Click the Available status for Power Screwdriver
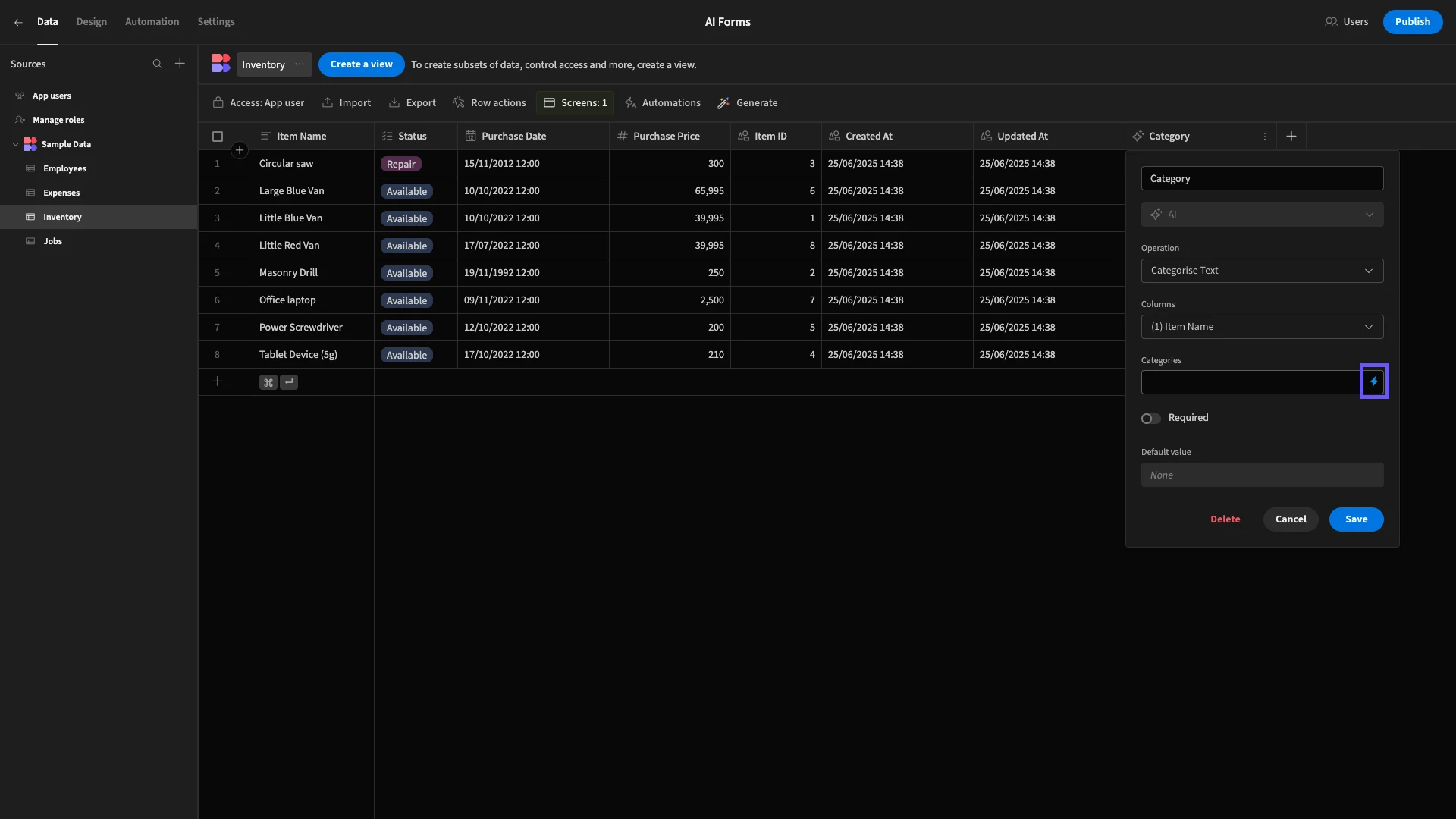1456x819 pixels. tap(406, 328)
